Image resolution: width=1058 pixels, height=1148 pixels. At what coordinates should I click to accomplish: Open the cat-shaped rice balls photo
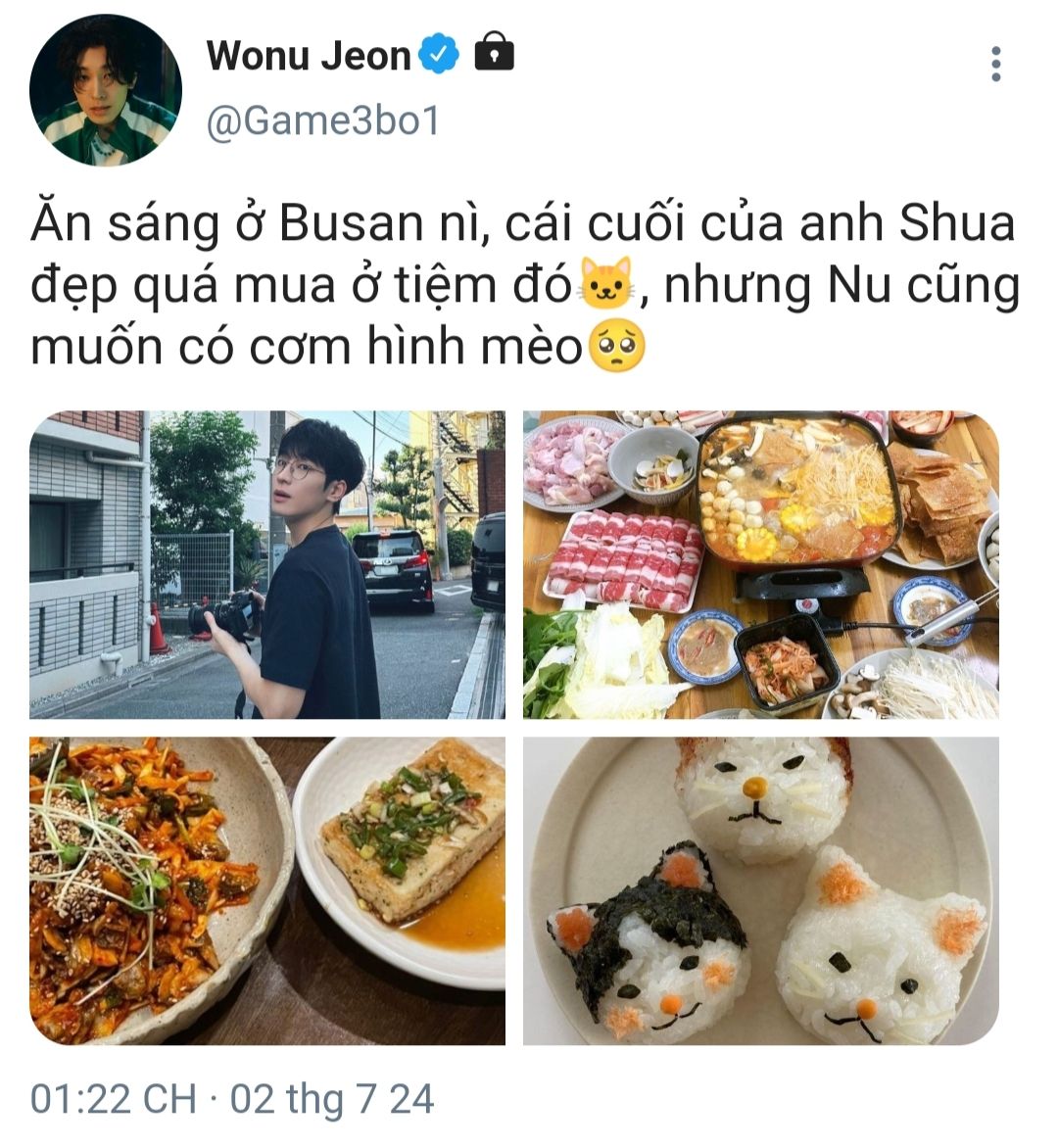tap(761, 890)
